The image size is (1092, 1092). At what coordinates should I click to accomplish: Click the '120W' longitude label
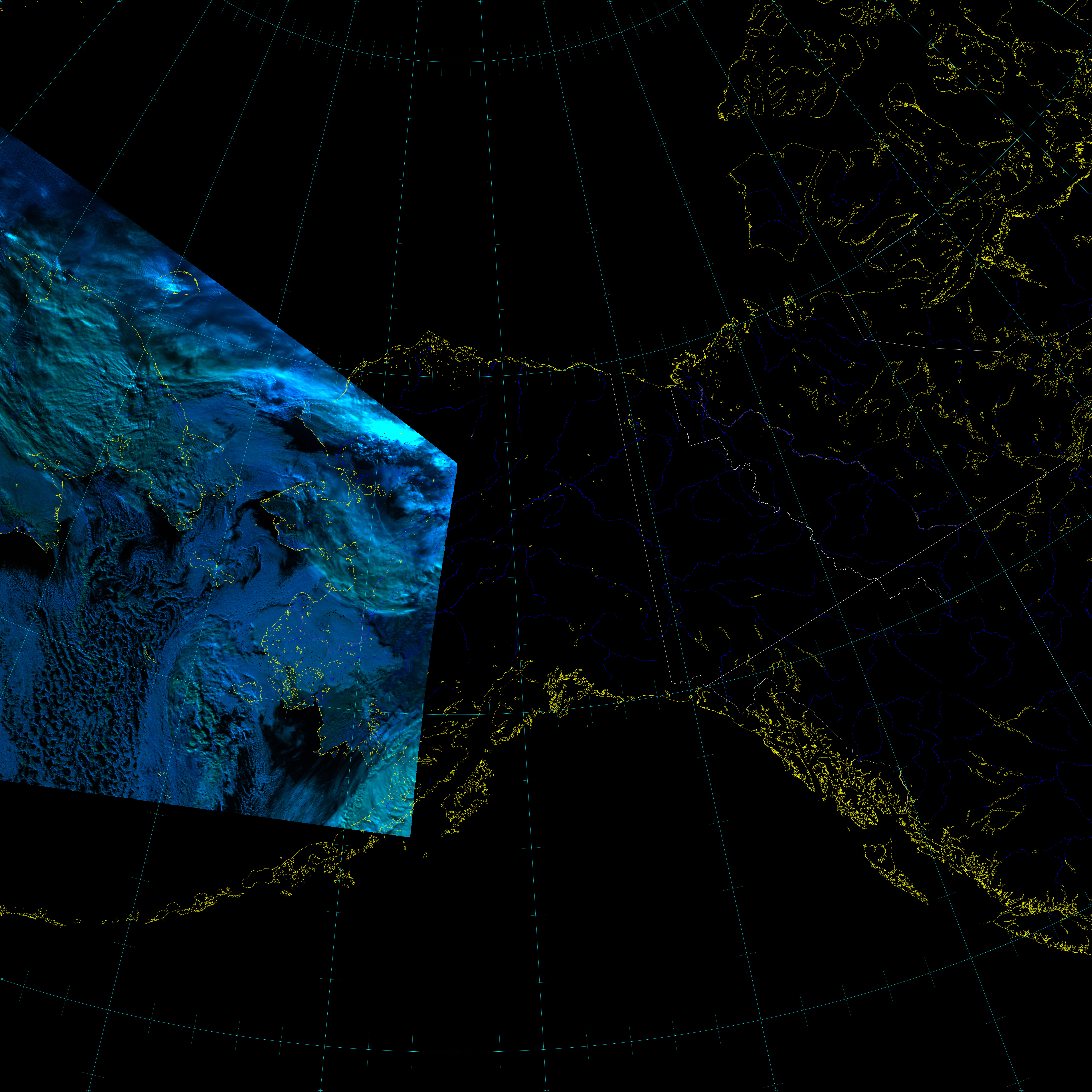[684, 2]
